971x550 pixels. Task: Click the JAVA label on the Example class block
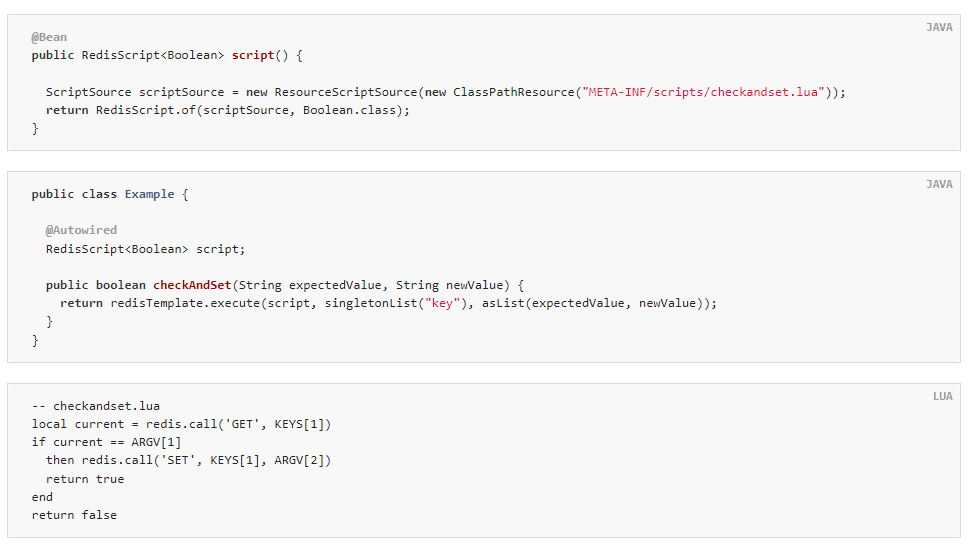pos(939,184)
